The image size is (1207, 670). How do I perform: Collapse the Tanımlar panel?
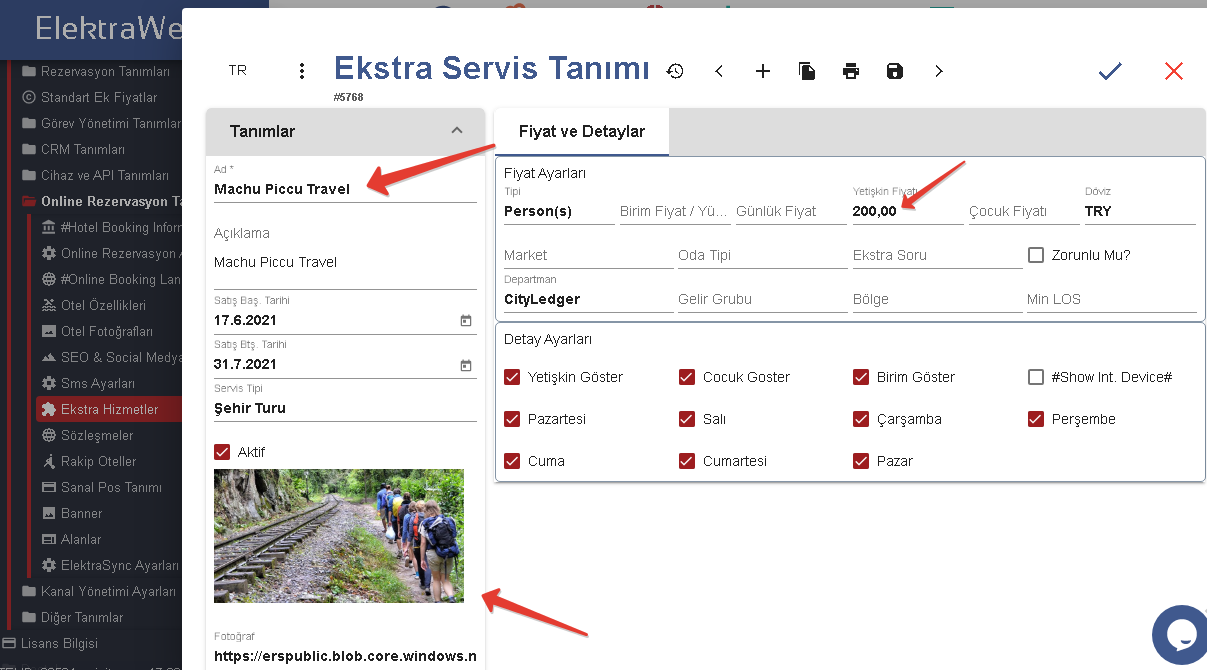click(x=457, y=131)
